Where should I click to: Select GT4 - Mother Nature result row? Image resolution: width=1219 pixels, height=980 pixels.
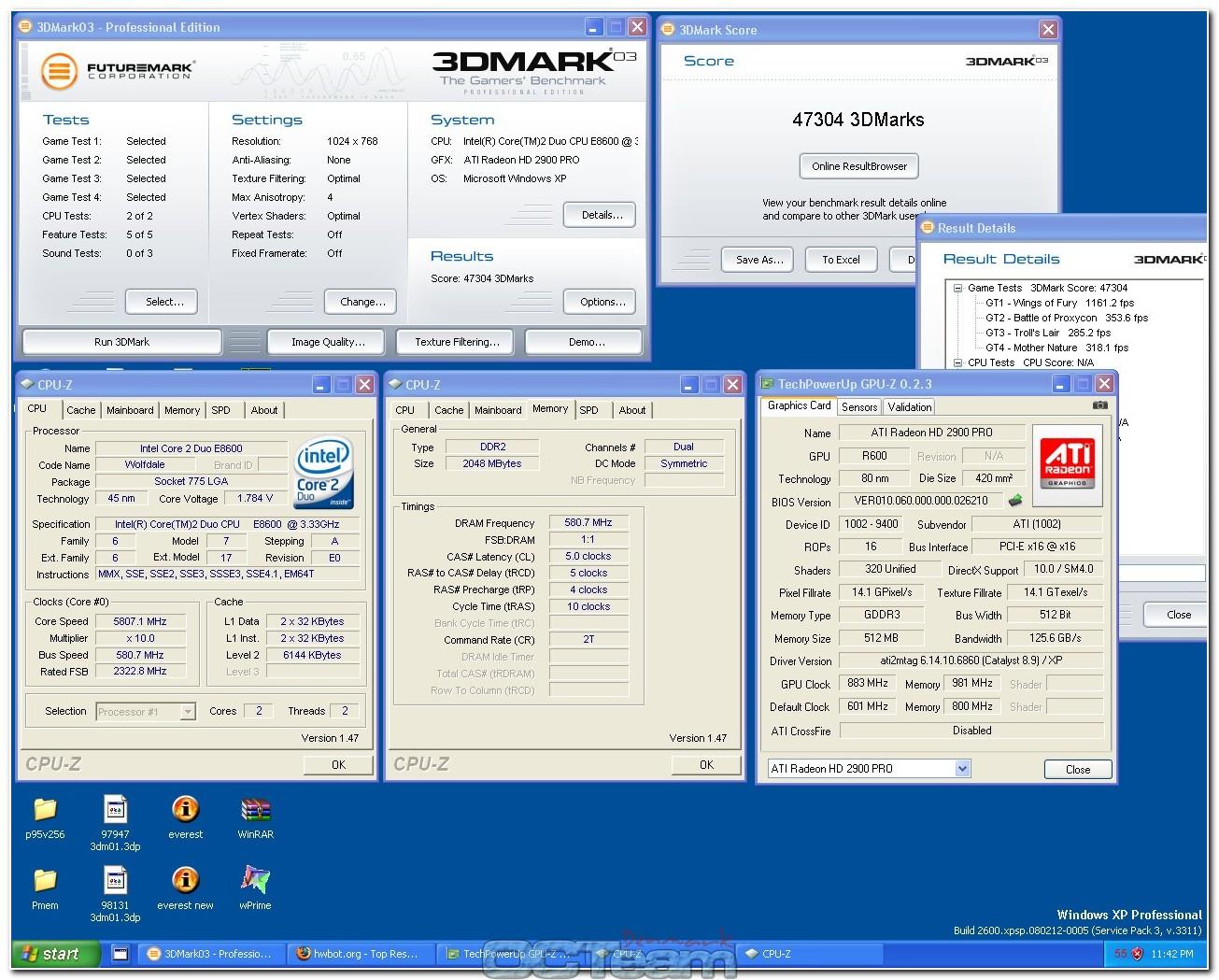pos(1056,348)
